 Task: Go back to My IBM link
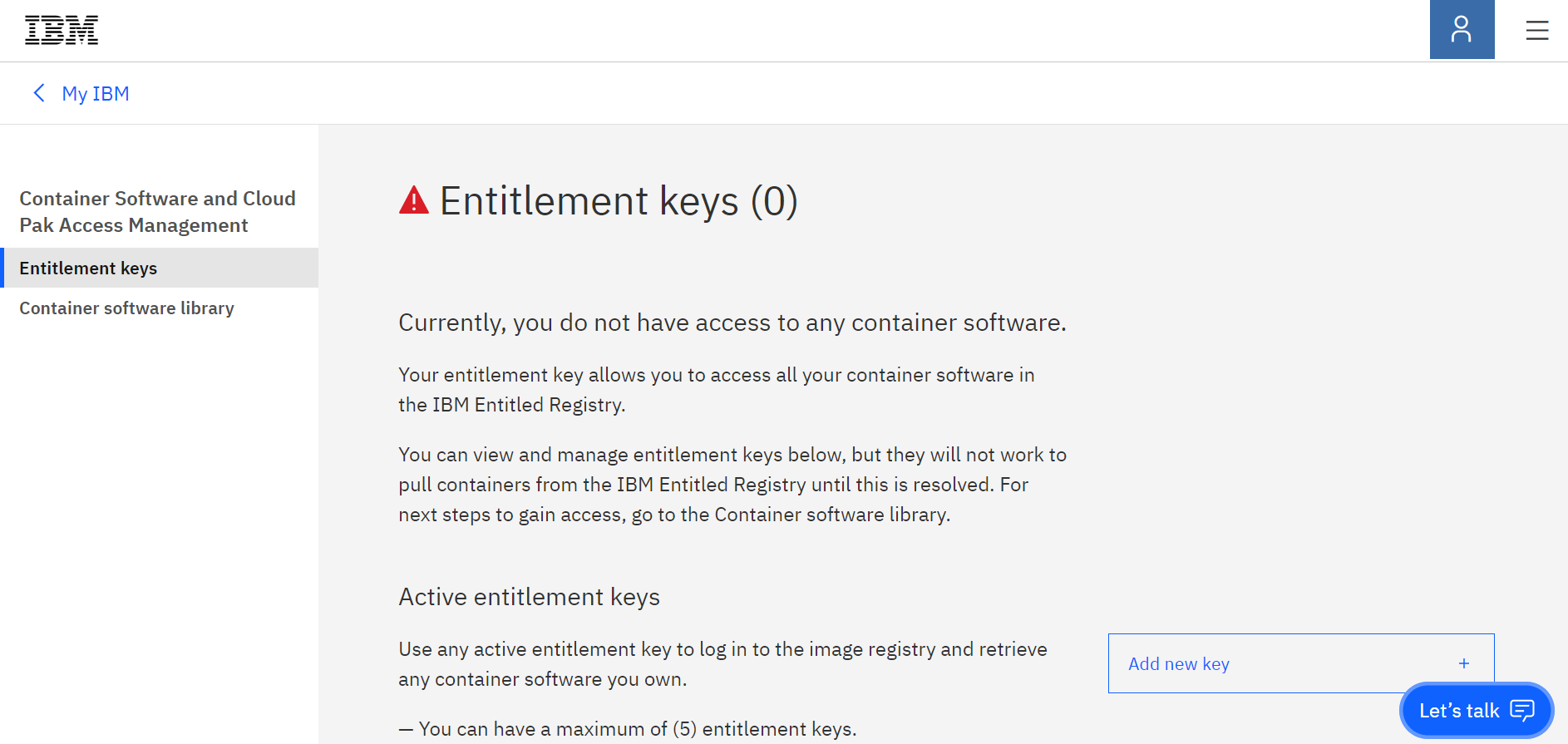96,94
